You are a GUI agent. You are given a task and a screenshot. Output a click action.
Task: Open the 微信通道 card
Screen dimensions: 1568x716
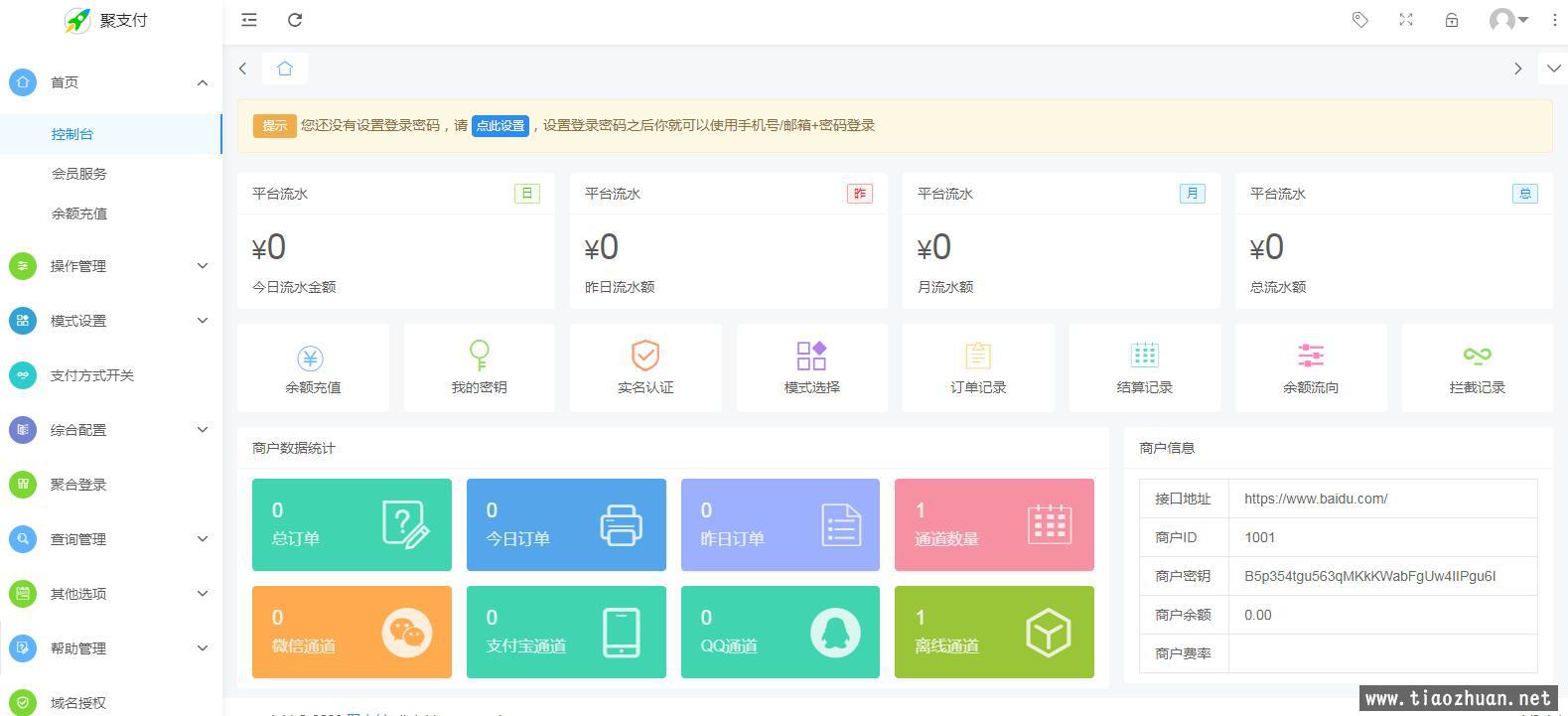coord(352,632)
